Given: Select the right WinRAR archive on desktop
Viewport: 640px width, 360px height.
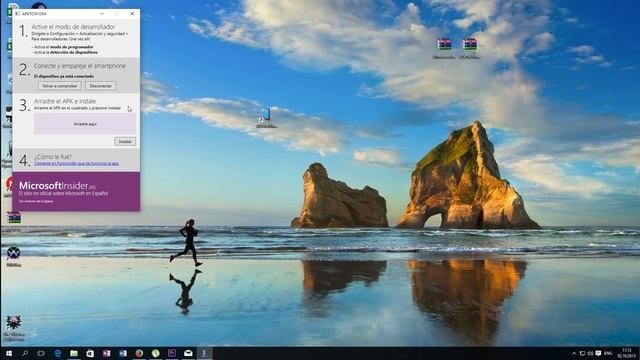Looking at the screenshot, I should coord(469,48).
